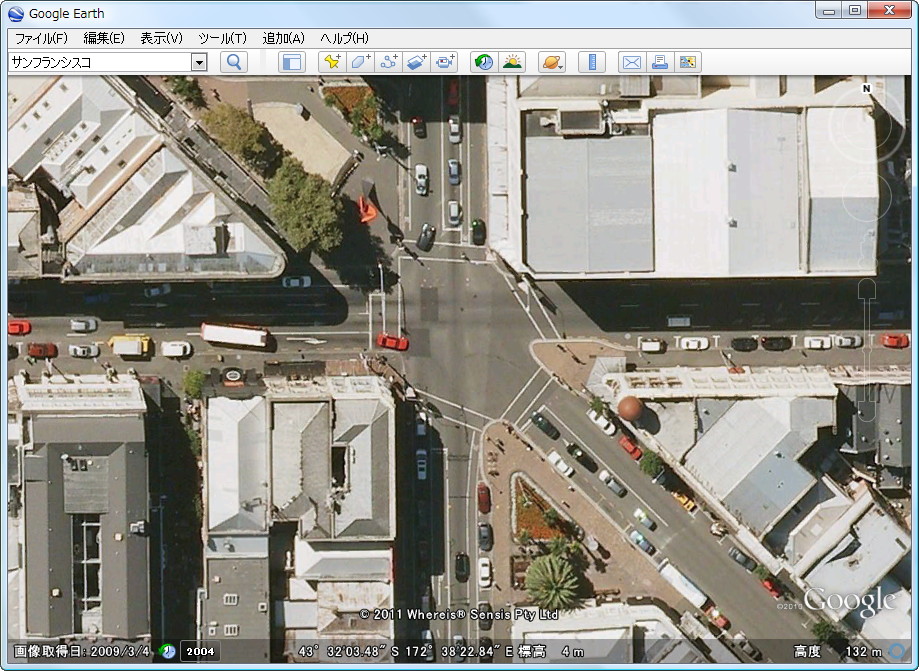Open the 表示(V) menu
Viewport: 919px width, 671px height.
click(x=162, y=39)
